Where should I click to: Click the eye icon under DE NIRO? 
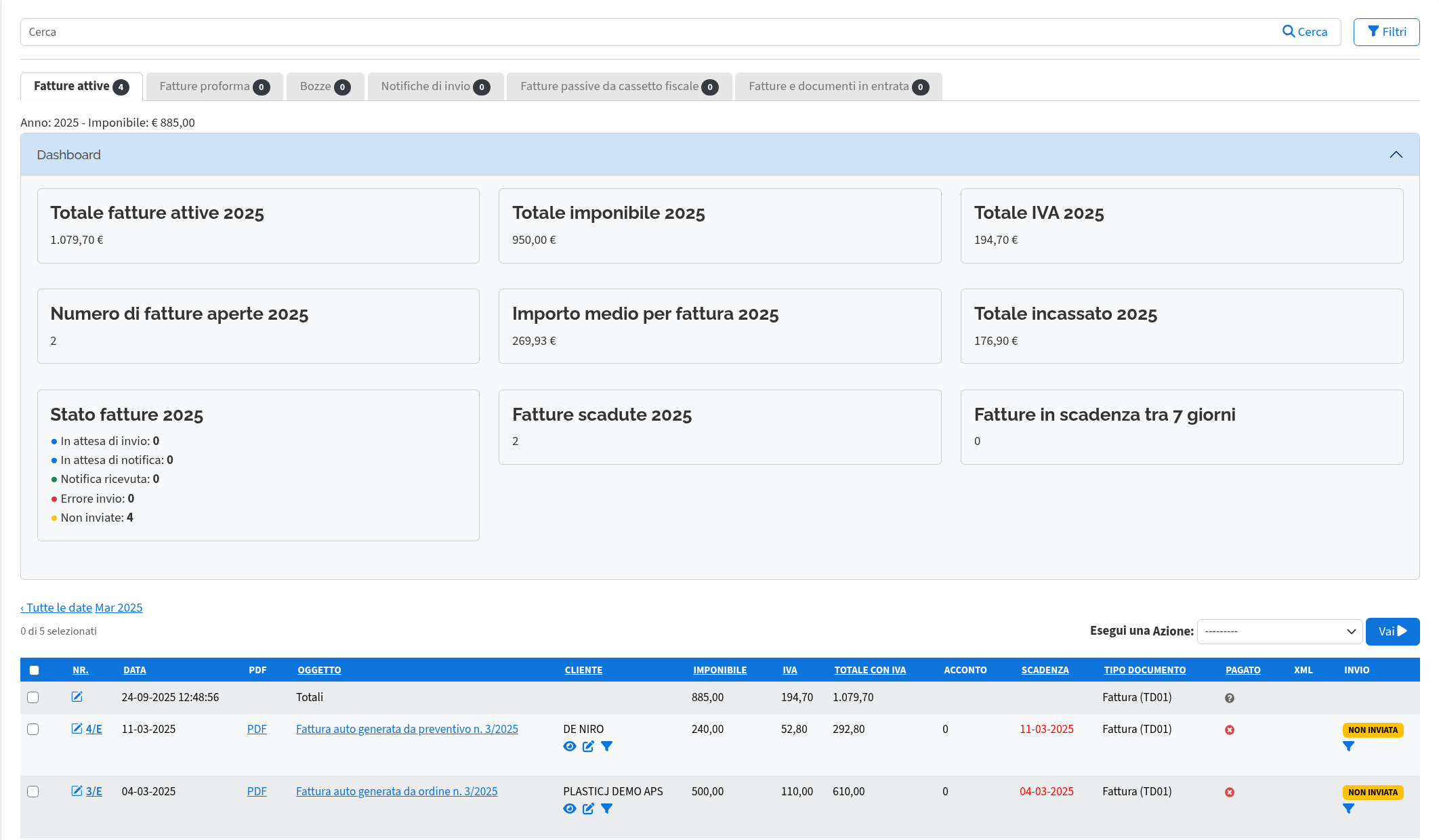570,747
